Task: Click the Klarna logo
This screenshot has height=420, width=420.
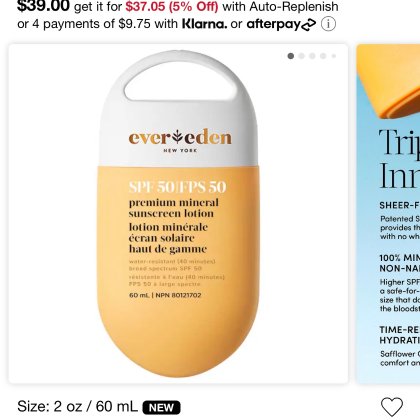Action: point(204,24)
